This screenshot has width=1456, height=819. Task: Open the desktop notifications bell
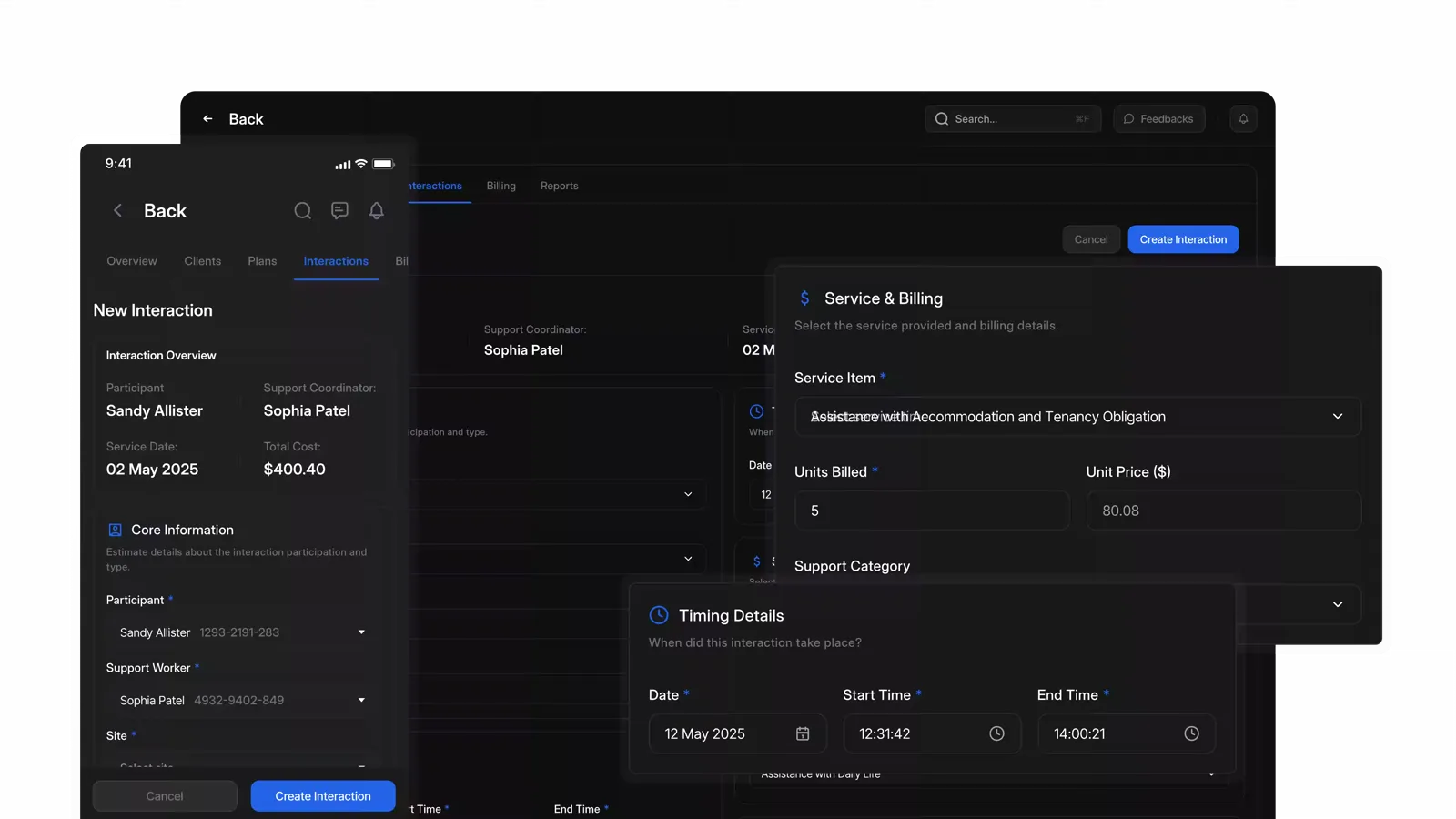coord(1243,119)
